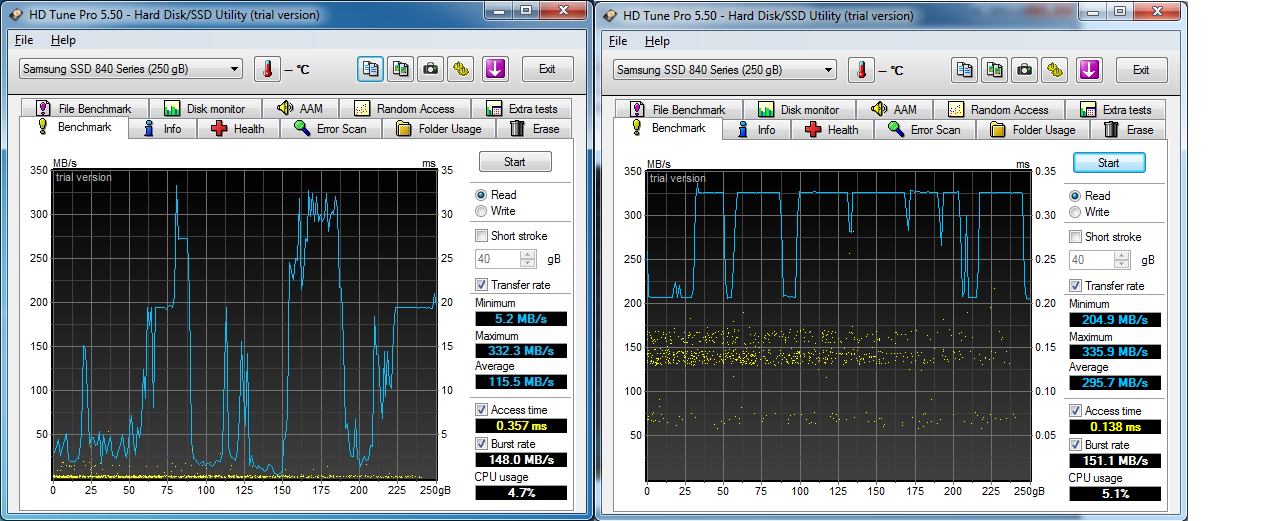
Task: Open Samsung SSD 840 drive dropdown, right window
Action: pos(724,70)
